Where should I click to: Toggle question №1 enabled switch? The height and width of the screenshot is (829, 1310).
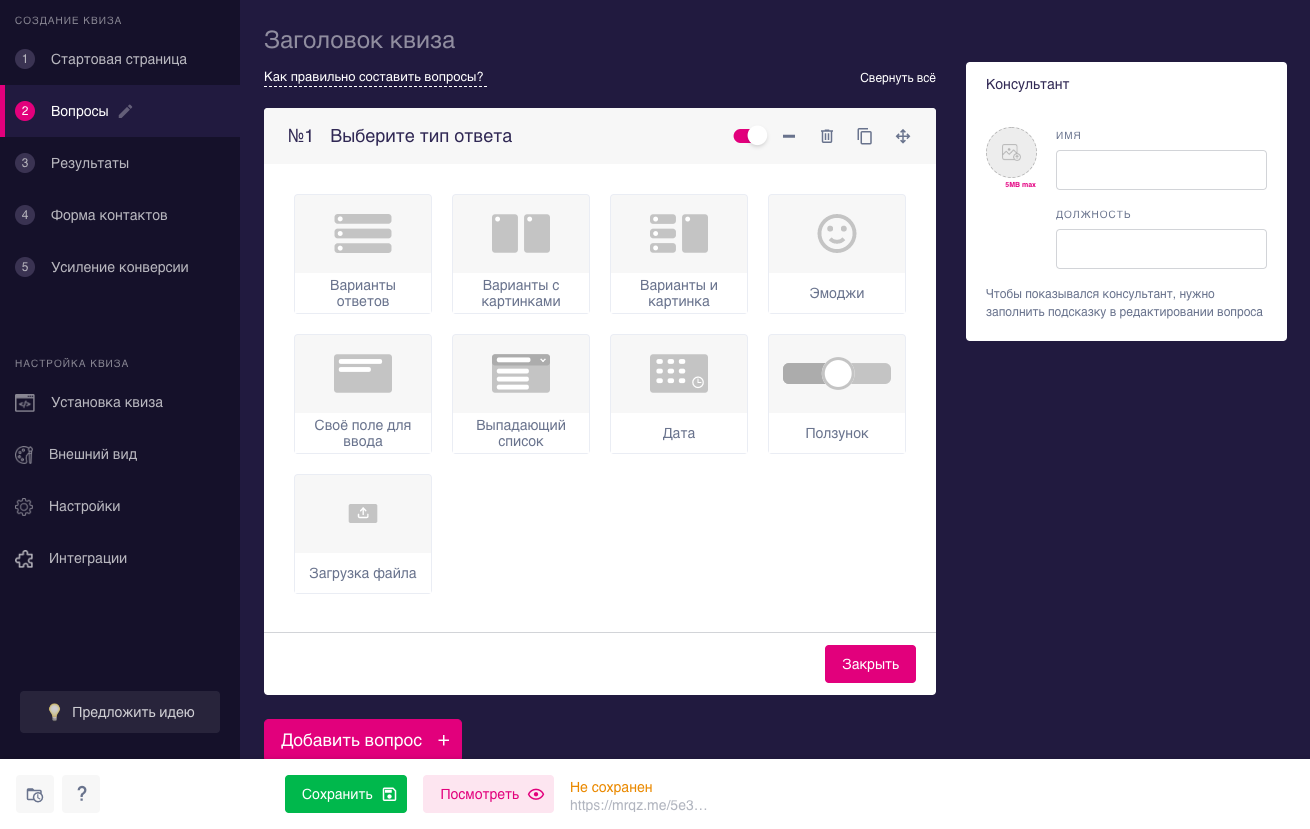click(x=750, y=136)
